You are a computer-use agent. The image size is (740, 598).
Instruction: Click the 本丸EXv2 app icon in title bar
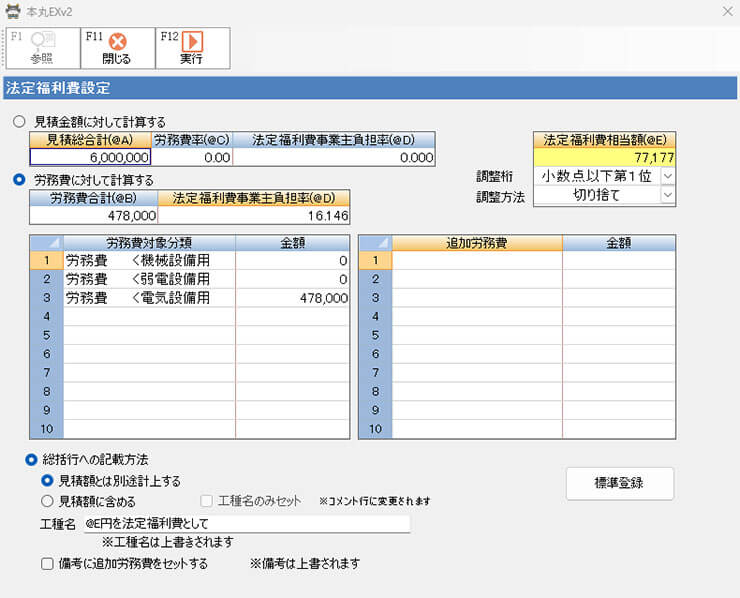point(12,10)
